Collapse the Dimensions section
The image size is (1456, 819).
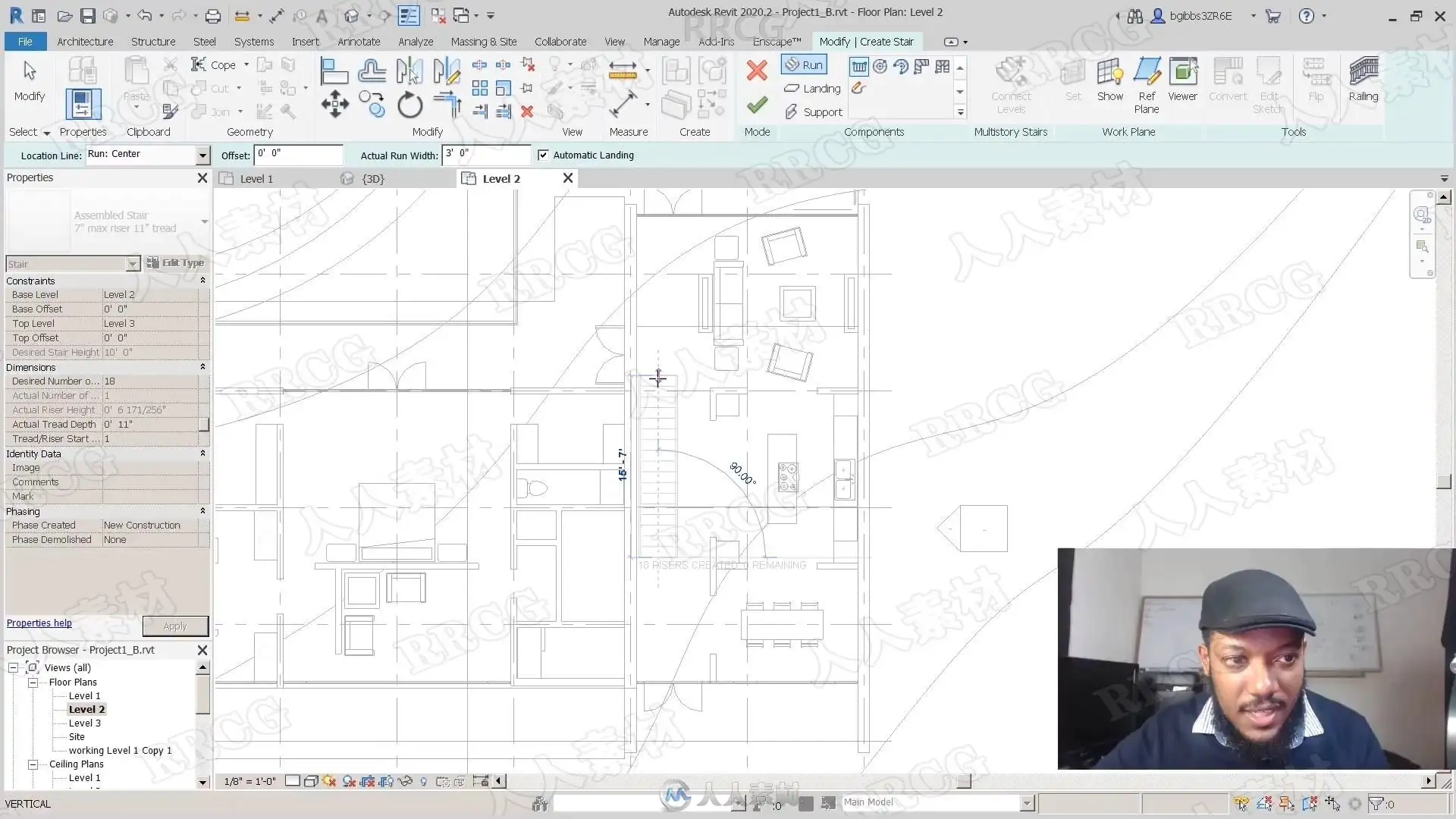pyautogui.click(x=202, y=367)
